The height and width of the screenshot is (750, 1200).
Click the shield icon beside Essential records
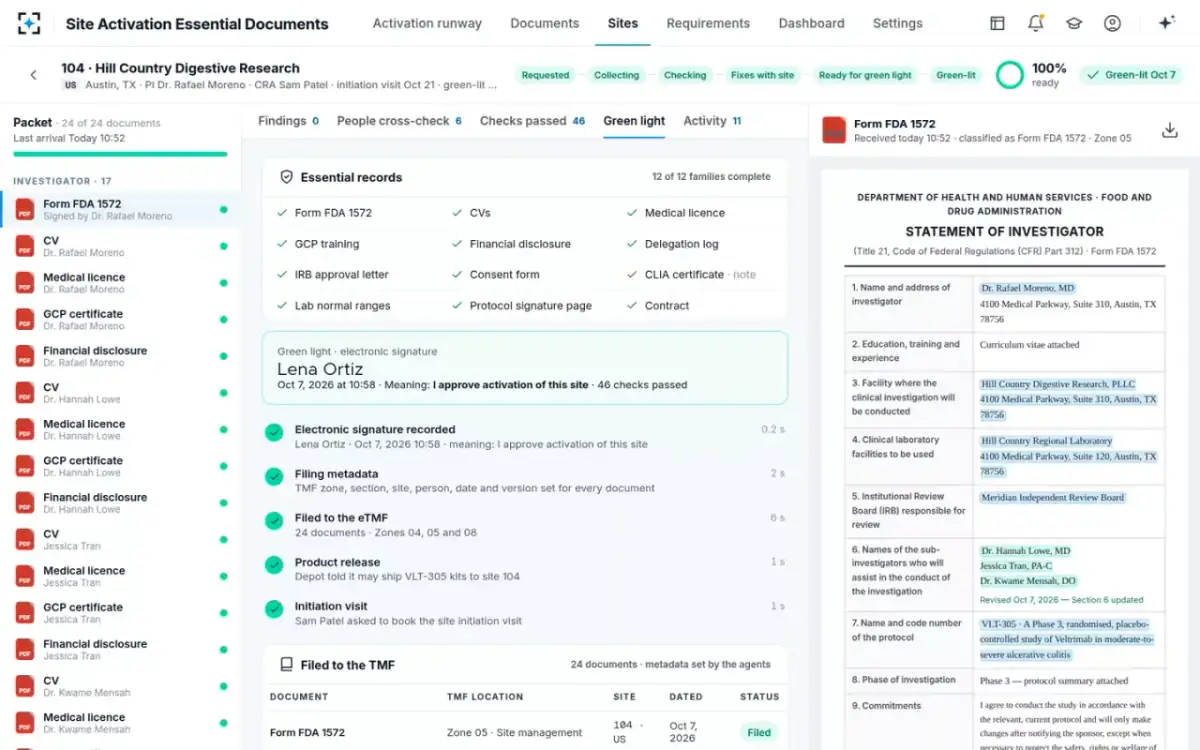286,177
